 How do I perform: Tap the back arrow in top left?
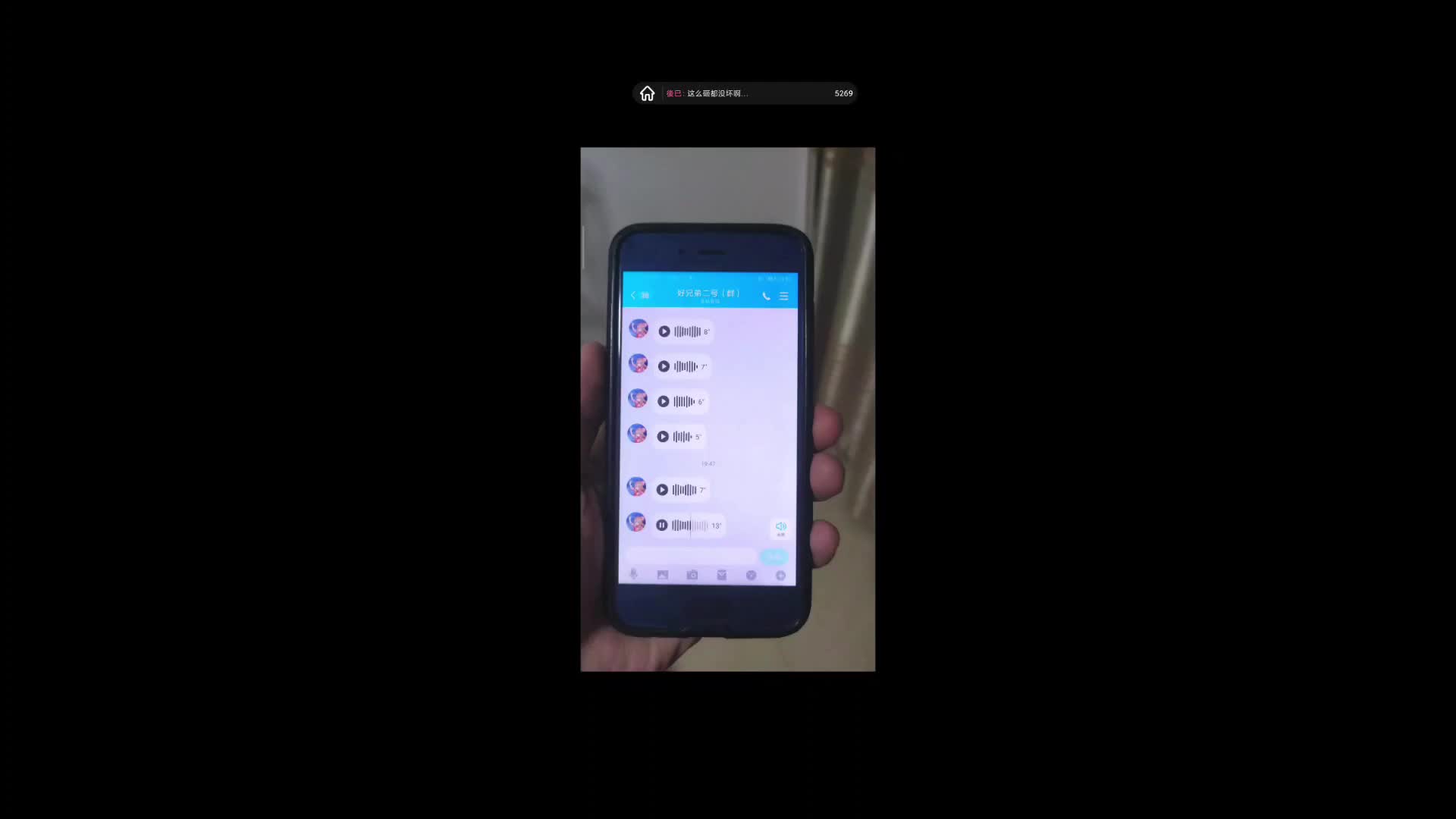(633, 294)
